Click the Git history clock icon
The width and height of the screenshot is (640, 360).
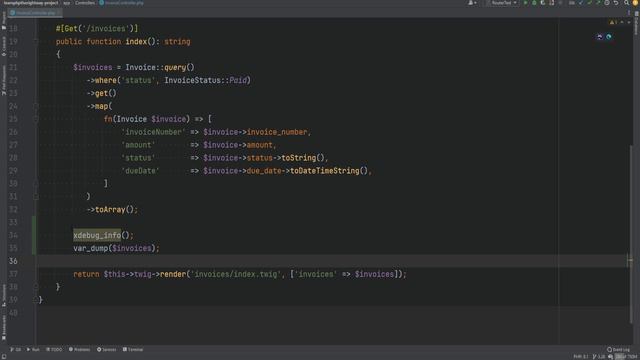(x=607, y=3)
